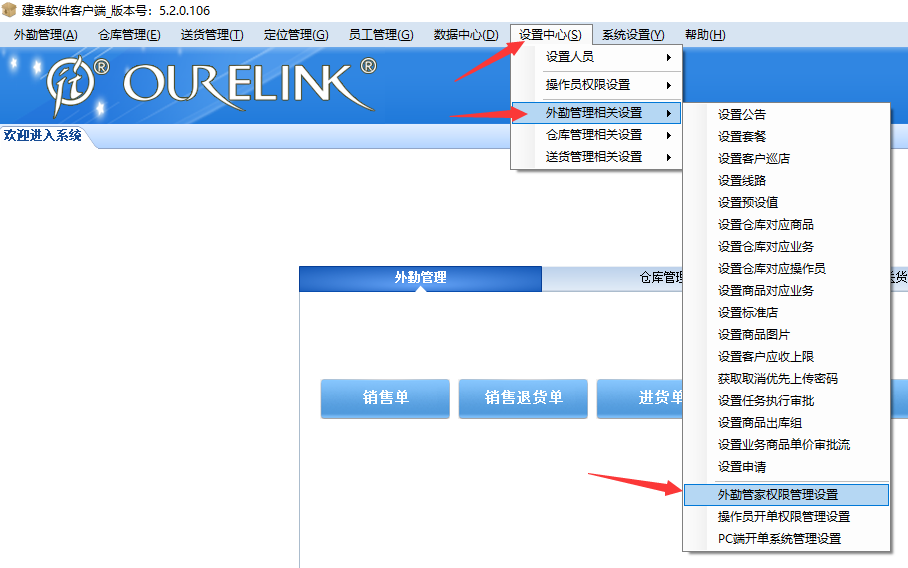Open the 外勤管理(A) menu
The height and width of the screenshot is (568, 908).
point(45,35)
